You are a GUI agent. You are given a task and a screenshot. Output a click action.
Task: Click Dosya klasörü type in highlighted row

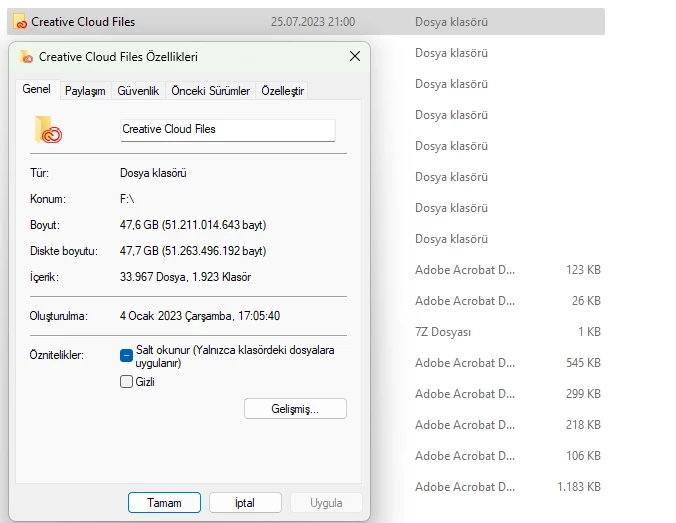(451, 22)
